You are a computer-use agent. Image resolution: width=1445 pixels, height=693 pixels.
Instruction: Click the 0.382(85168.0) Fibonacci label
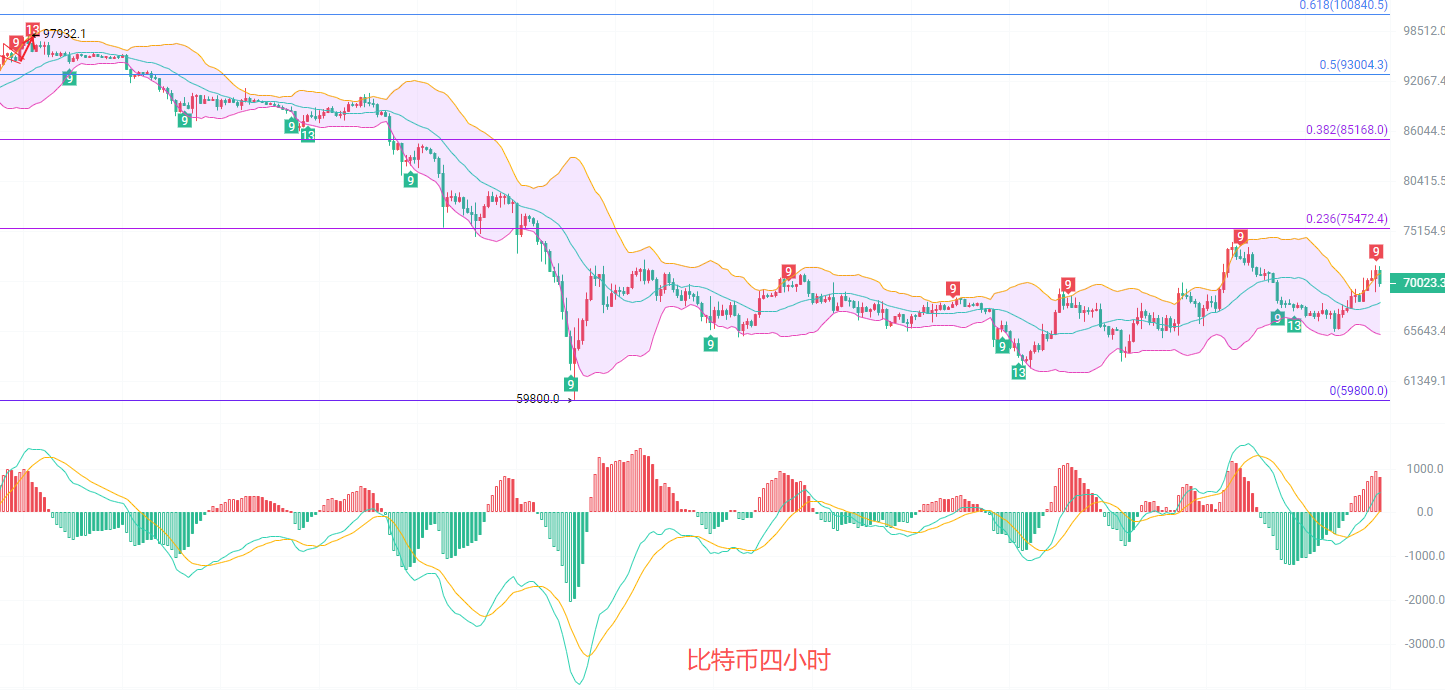(1346, 130)
